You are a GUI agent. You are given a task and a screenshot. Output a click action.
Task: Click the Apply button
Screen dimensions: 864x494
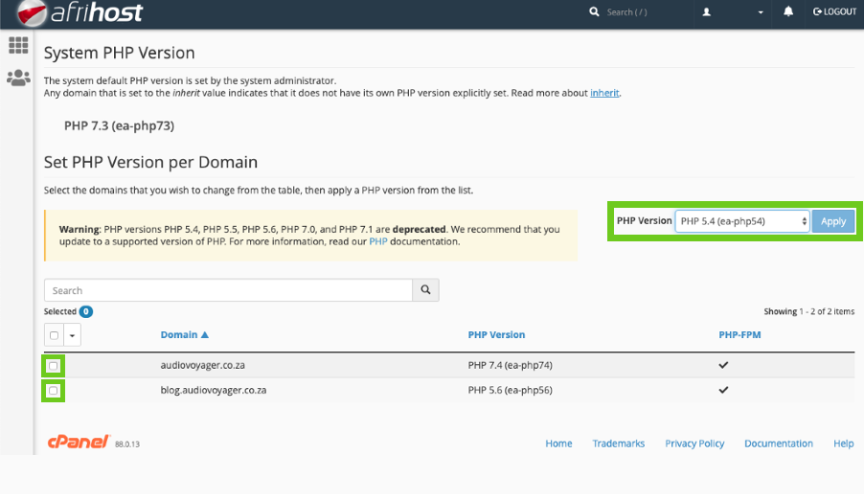click(x=833, y=221)
